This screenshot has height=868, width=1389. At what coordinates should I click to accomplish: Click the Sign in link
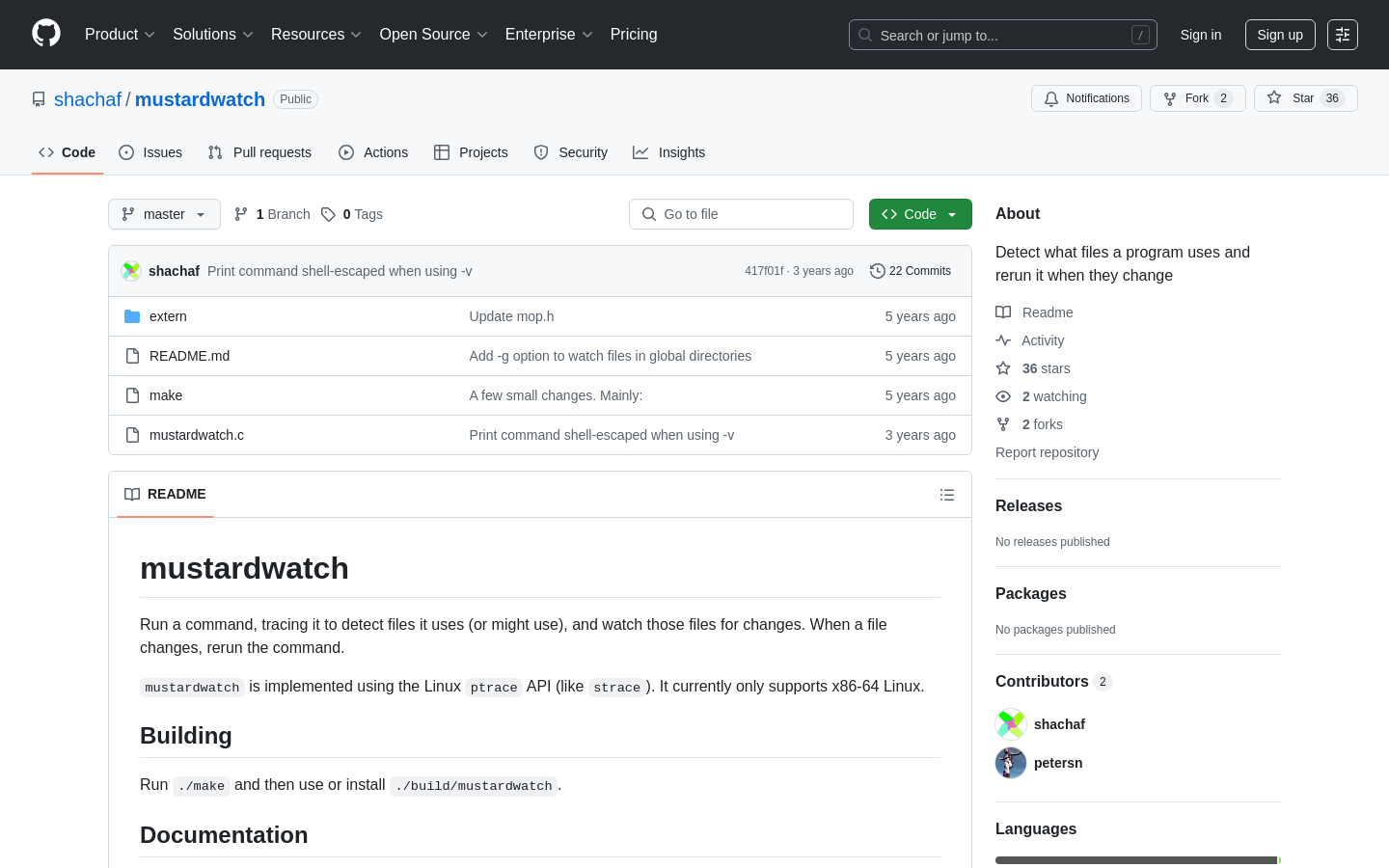(x=1201, y=35)
